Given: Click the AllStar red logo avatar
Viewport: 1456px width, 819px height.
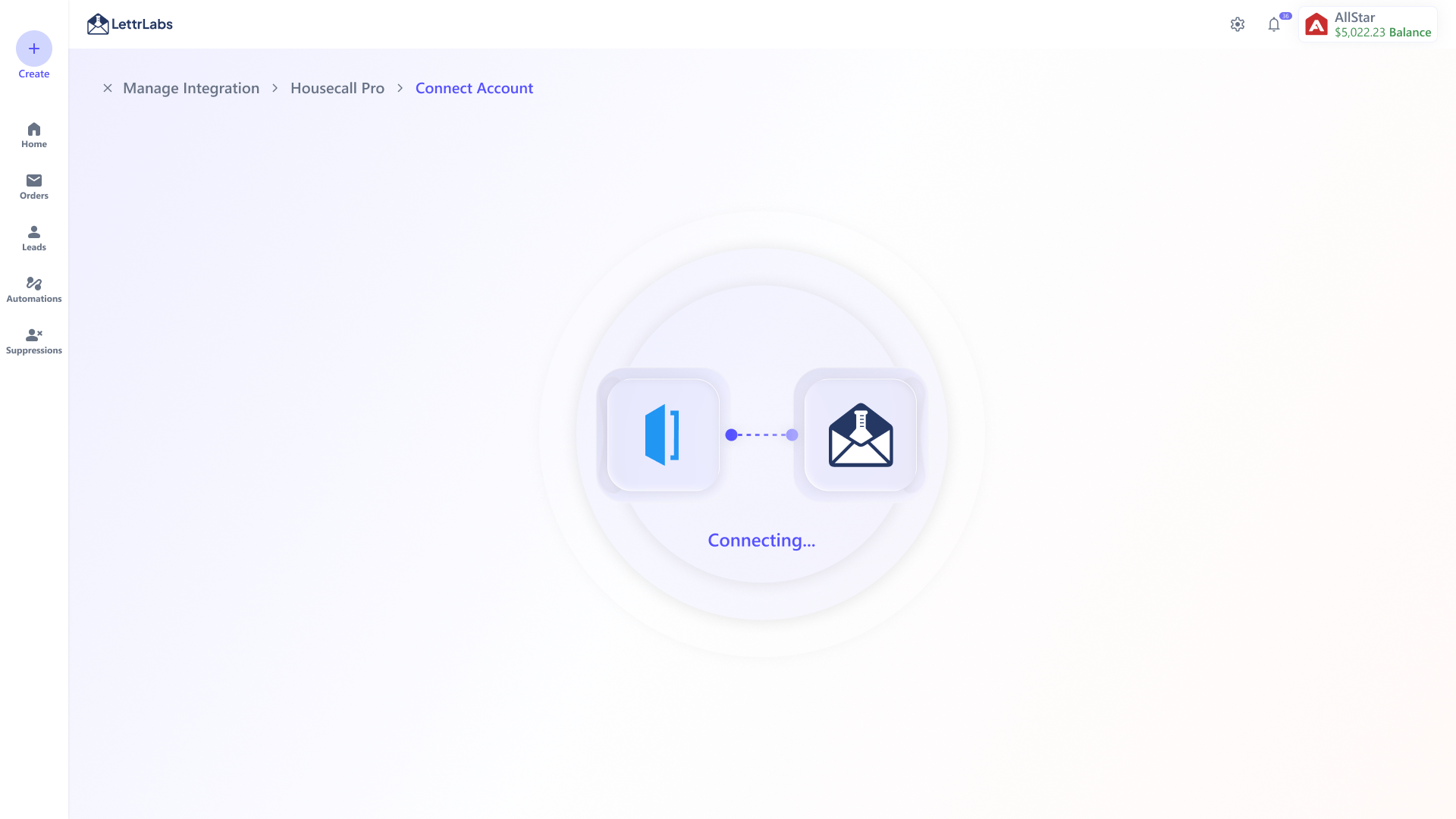Looking at the screenshot, I should tap(1316, 24).
